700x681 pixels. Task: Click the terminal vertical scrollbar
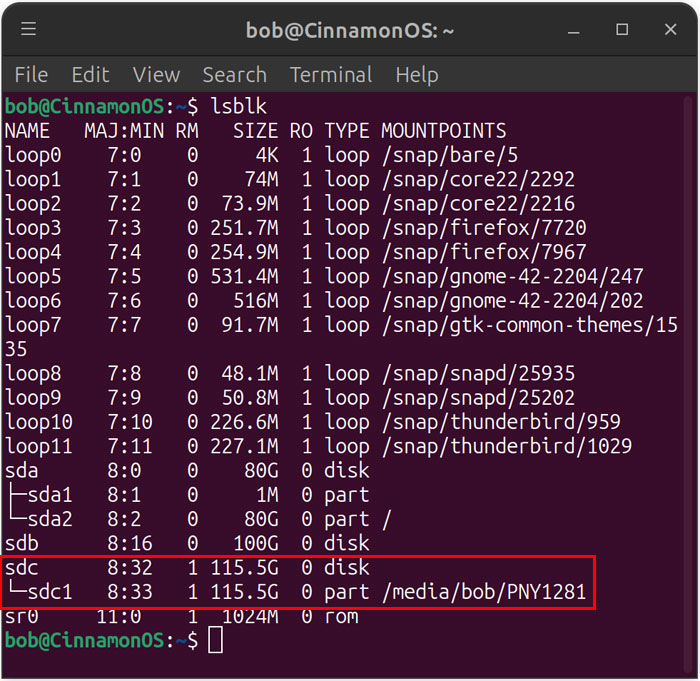coord(688,384)
